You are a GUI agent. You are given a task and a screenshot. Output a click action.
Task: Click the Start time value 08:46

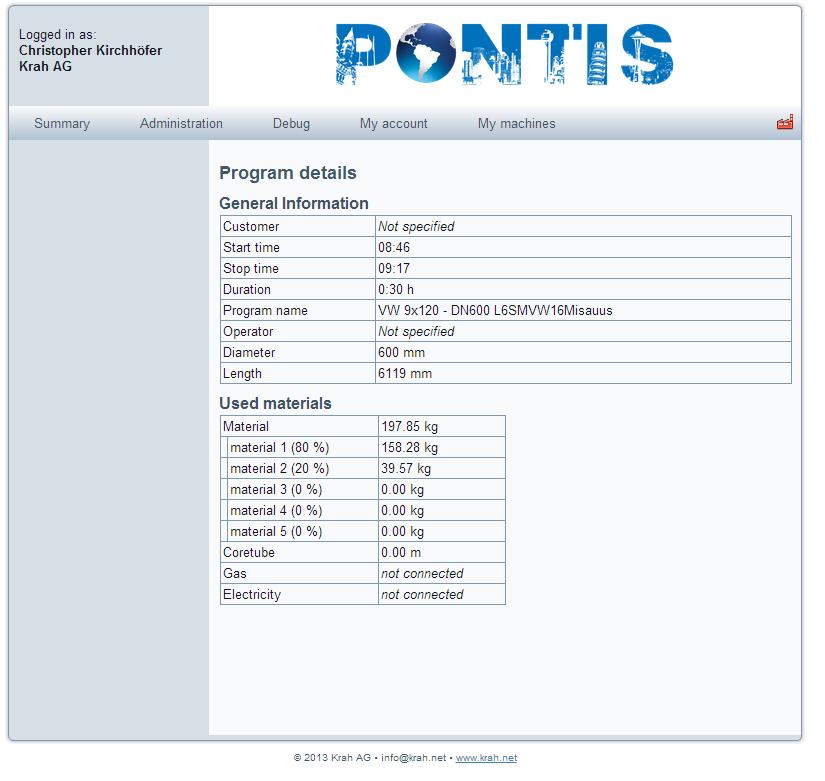point(394,248)
